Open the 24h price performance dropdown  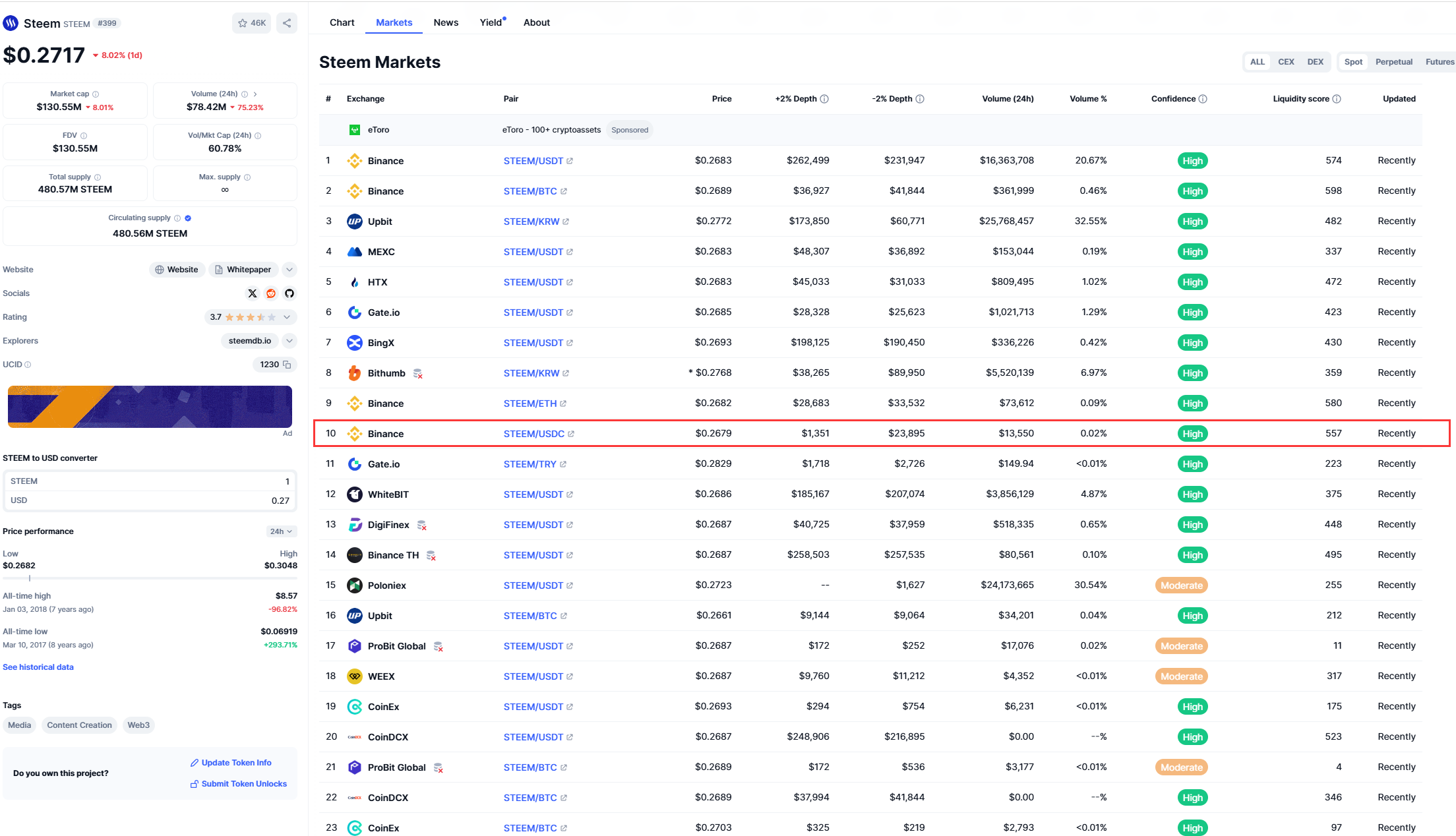[282, 531]
